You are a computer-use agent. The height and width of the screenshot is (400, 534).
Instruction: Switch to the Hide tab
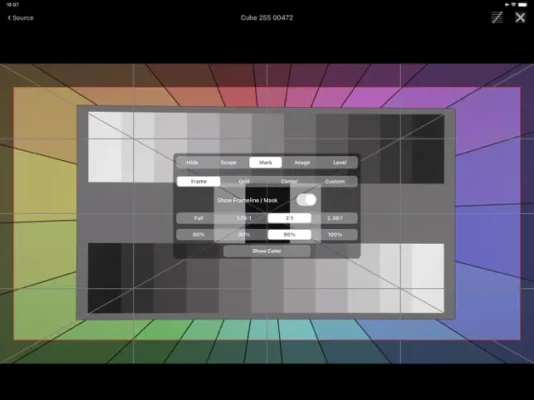tap(192, 163)
